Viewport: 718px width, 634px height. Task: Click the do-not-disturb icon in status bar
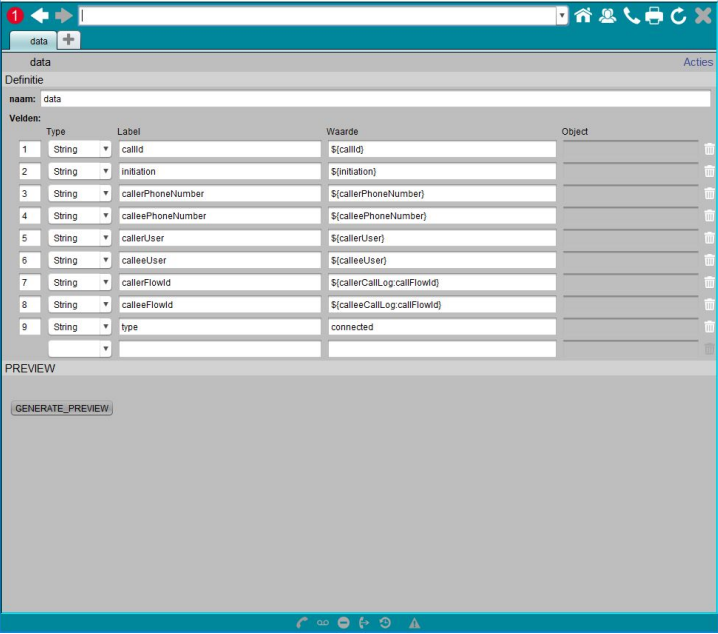tap(343, 623)
